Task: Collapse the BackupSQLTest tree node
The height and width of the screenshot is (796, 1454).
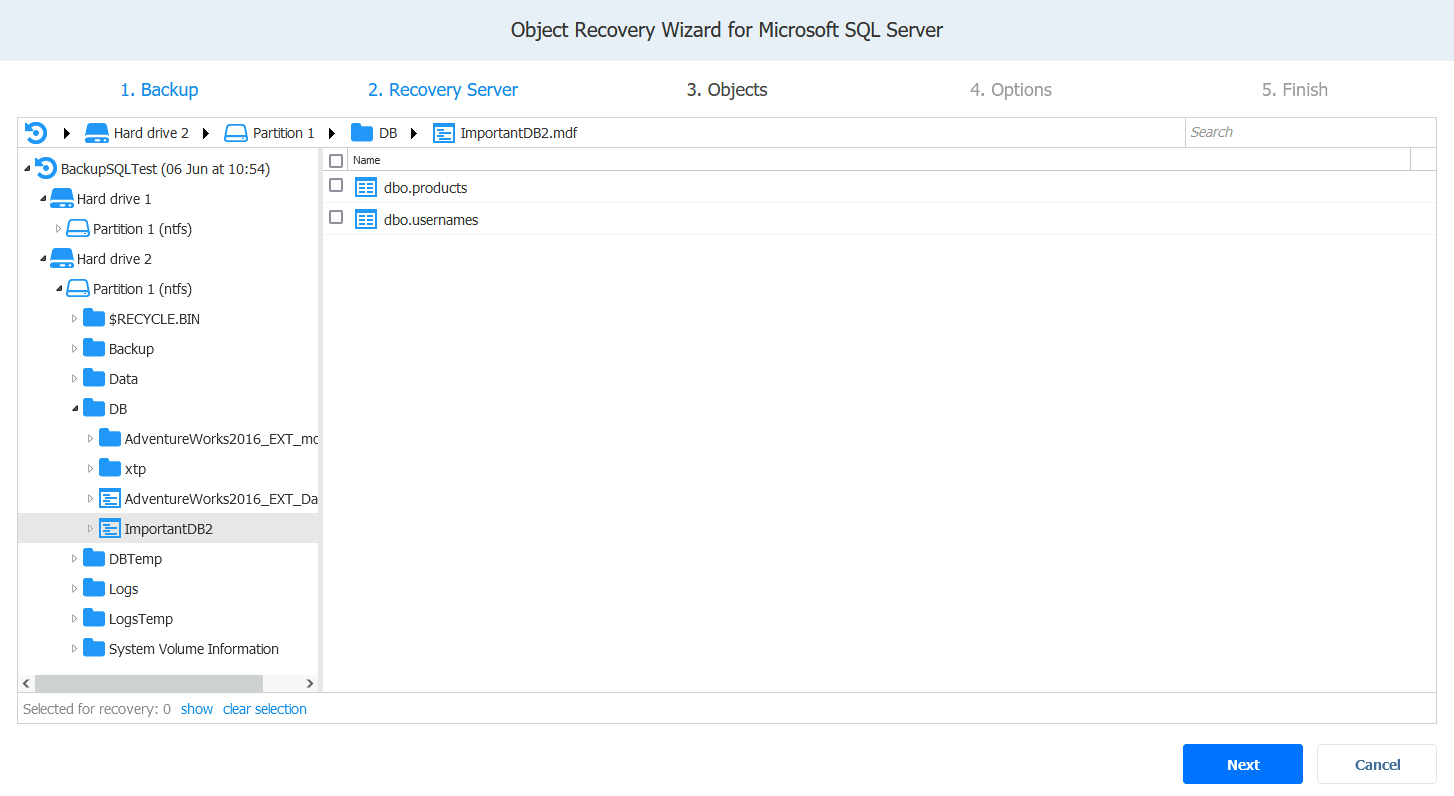Action: point(27,169)
